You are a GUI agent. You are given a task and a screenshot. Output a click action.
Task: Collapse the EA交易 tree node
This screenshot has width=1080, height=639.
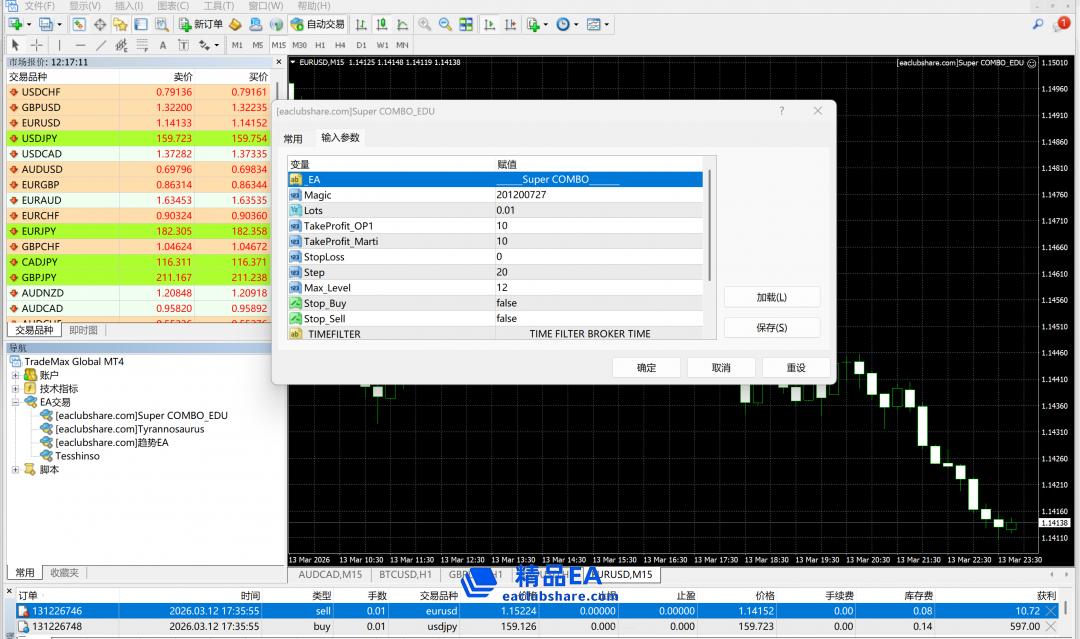pyautogui.click(x=16, y=402)
